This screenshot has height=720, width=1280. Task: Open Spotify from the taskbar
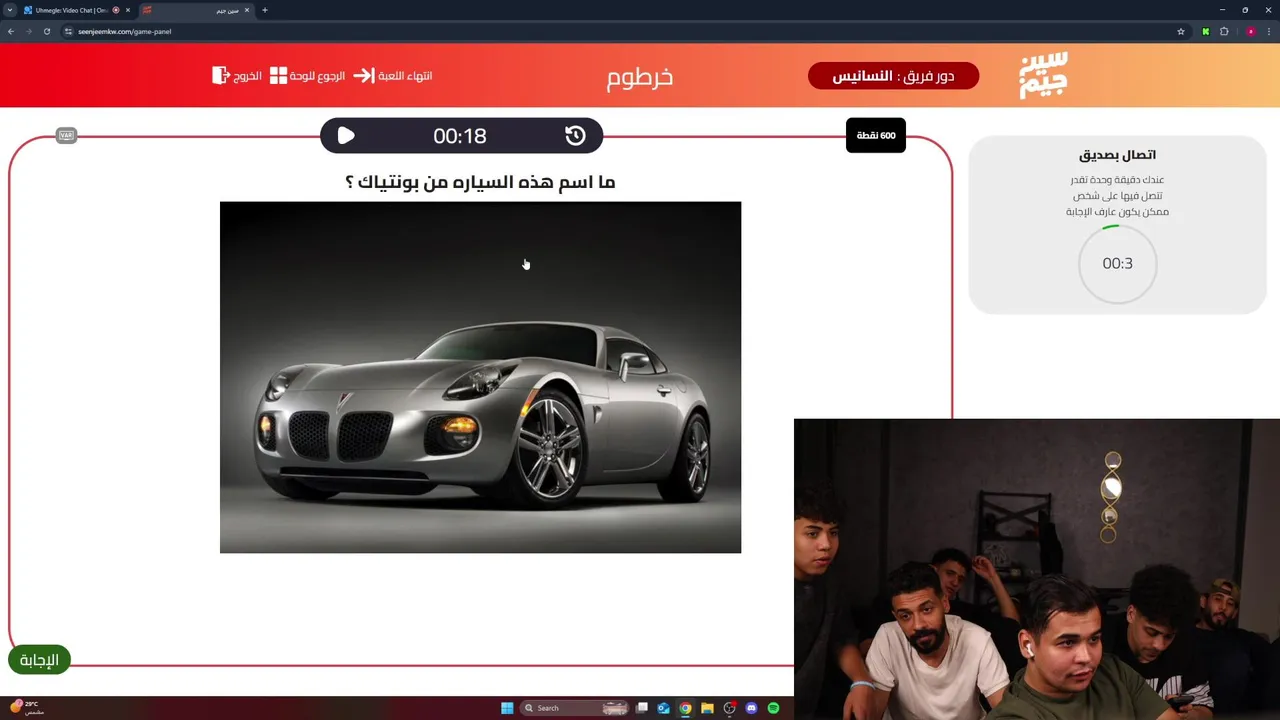pyautogui.click(x=774, y=708)
